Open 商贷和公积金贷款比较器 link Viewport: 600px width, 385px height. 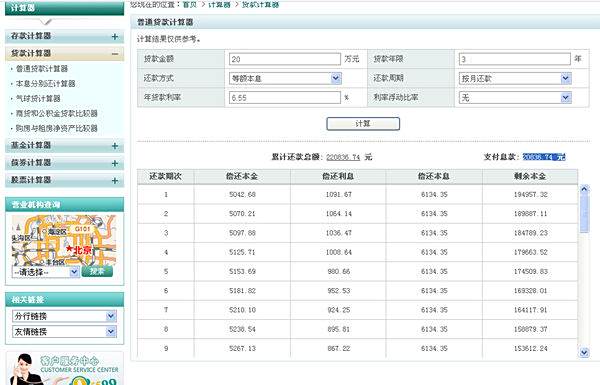(x=57, y=114)
